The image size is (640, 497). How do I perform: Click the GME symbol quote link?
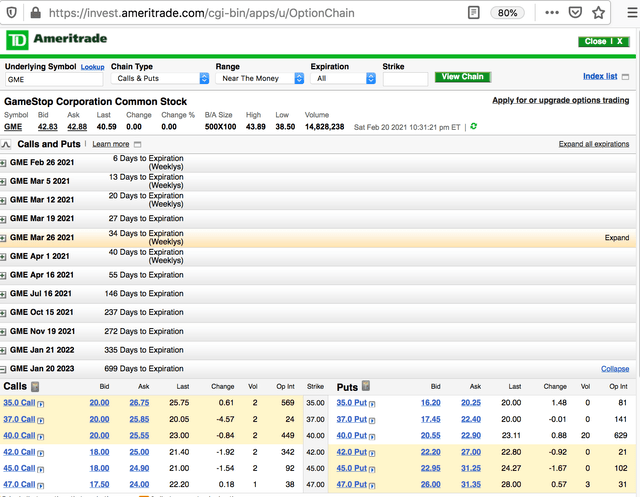coord(13,127)
